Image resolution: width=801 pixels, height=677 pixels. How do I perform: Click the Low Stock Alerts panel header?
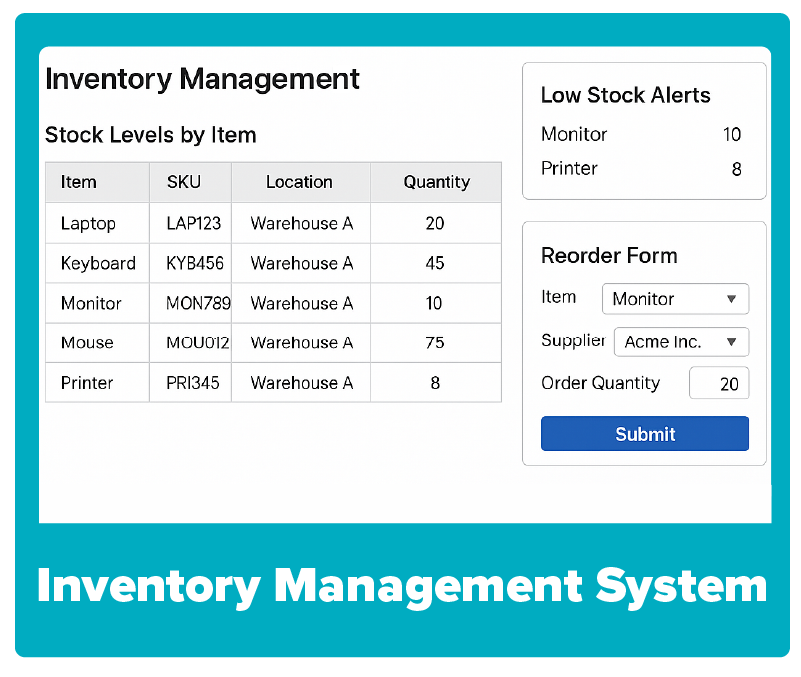click(626, 95)
